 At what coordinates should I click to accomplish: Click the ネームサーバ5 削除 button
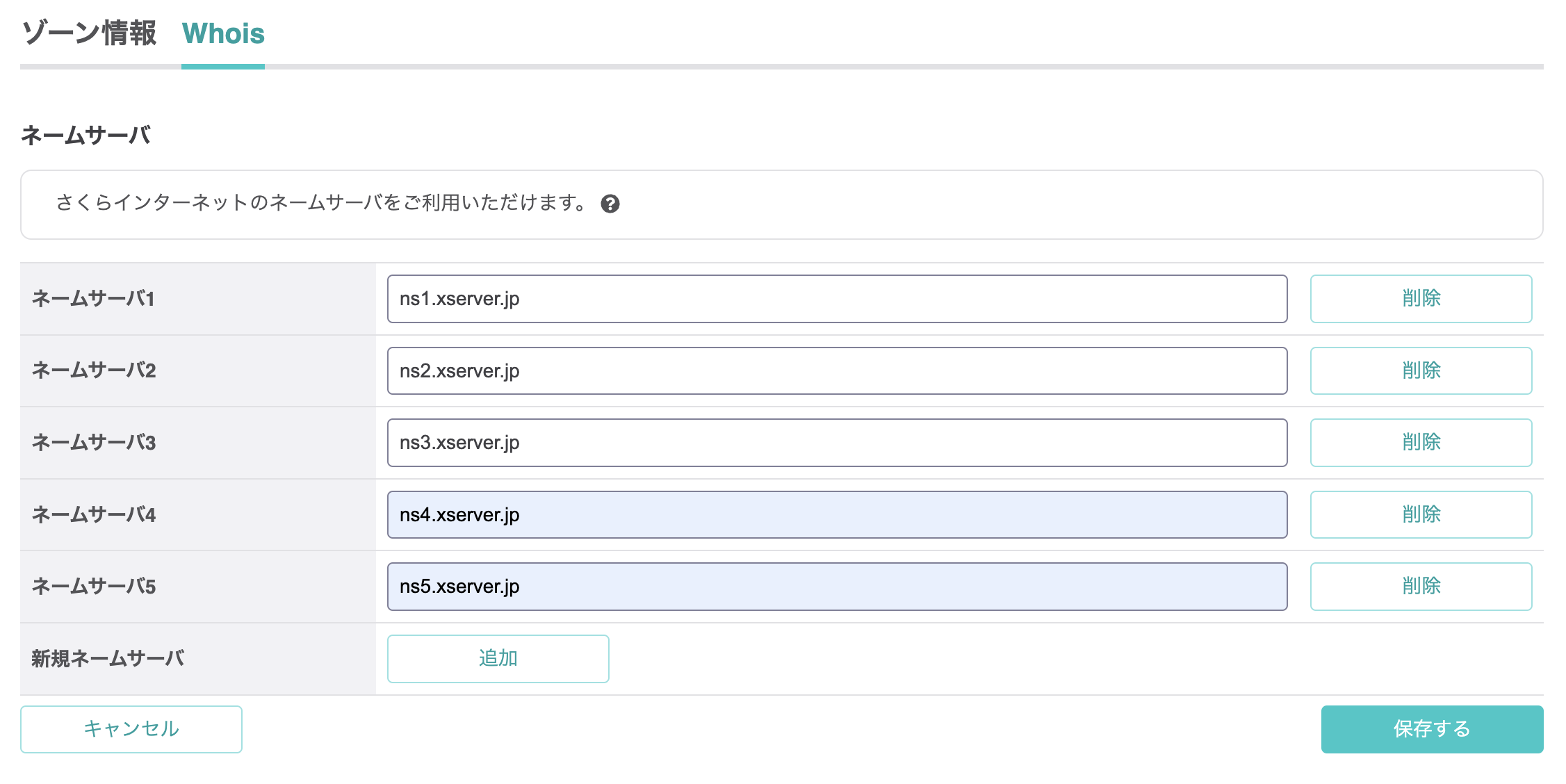(x=1420, y=586)
